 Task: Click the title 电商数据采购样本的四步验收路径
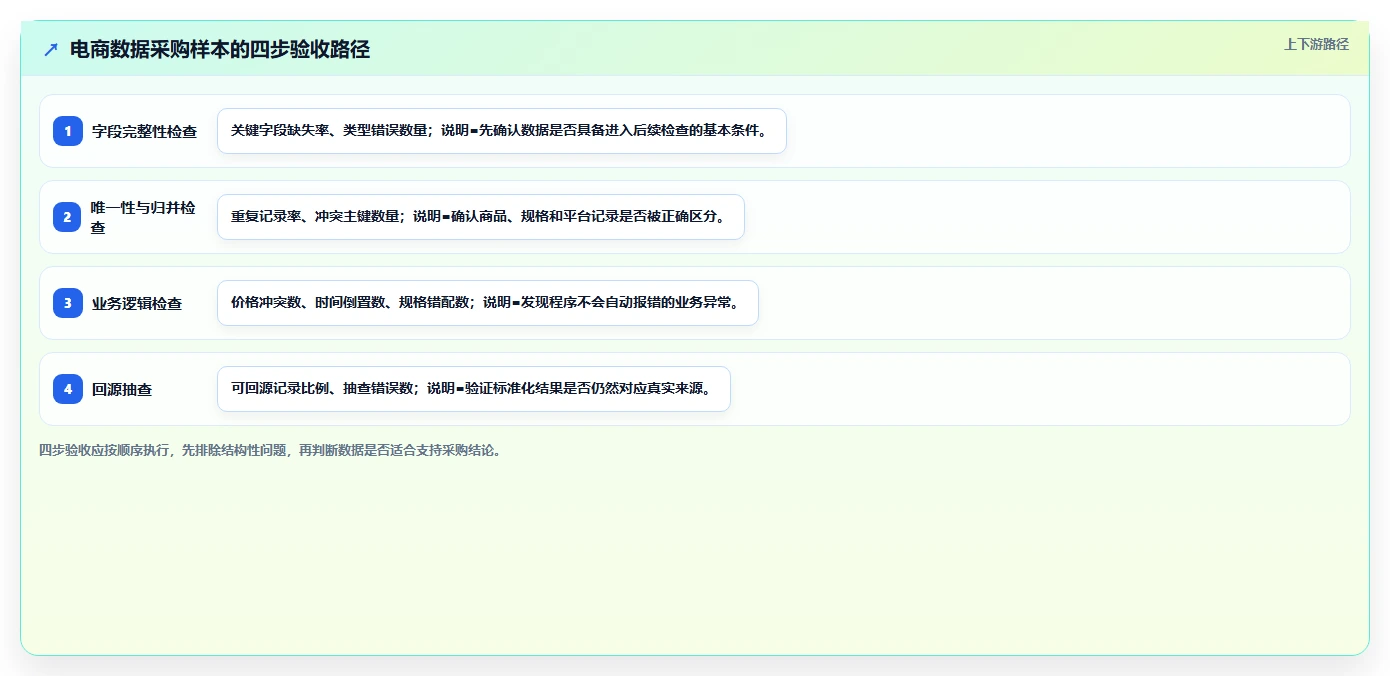(x=220, y=50)
